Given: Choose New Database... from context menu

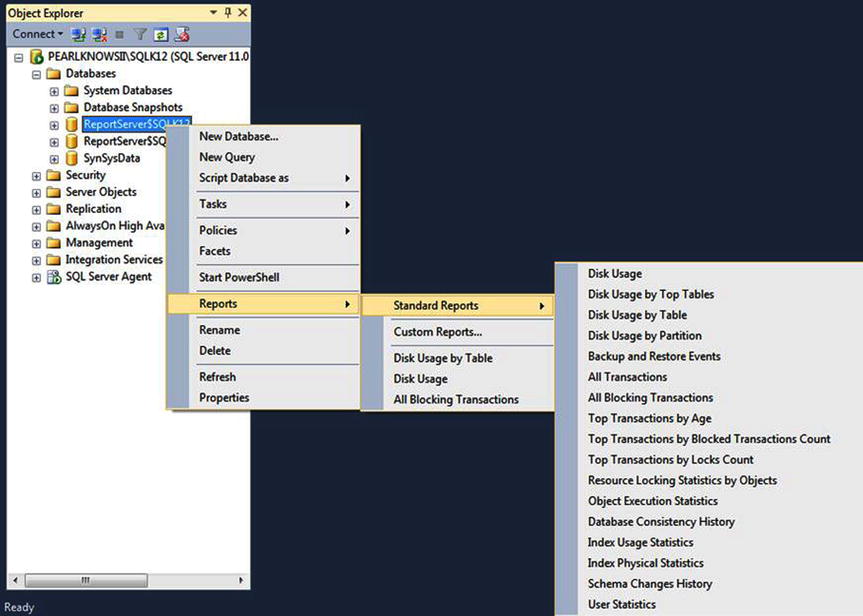Looking at the screenshot, I should coord(264,137).
